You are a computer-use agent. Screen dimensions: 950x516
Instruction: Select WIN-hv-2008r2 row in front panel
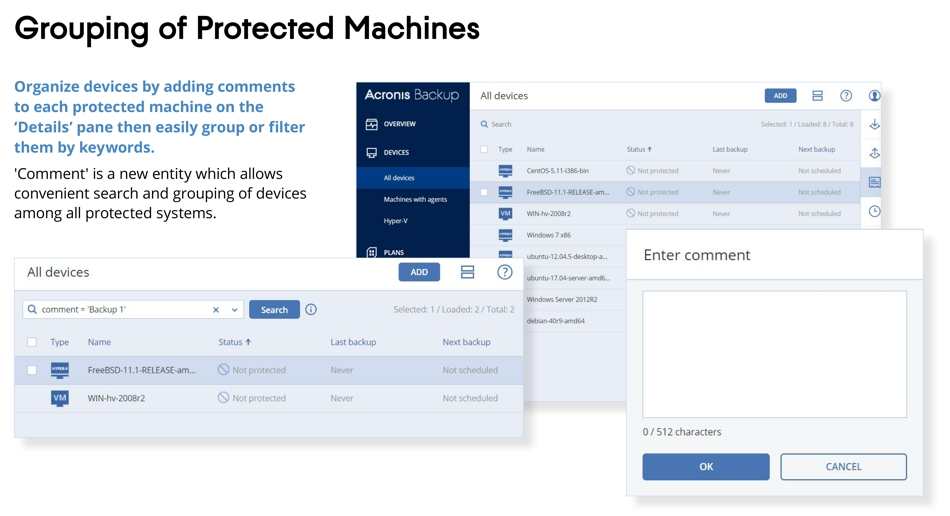point(268,399)
